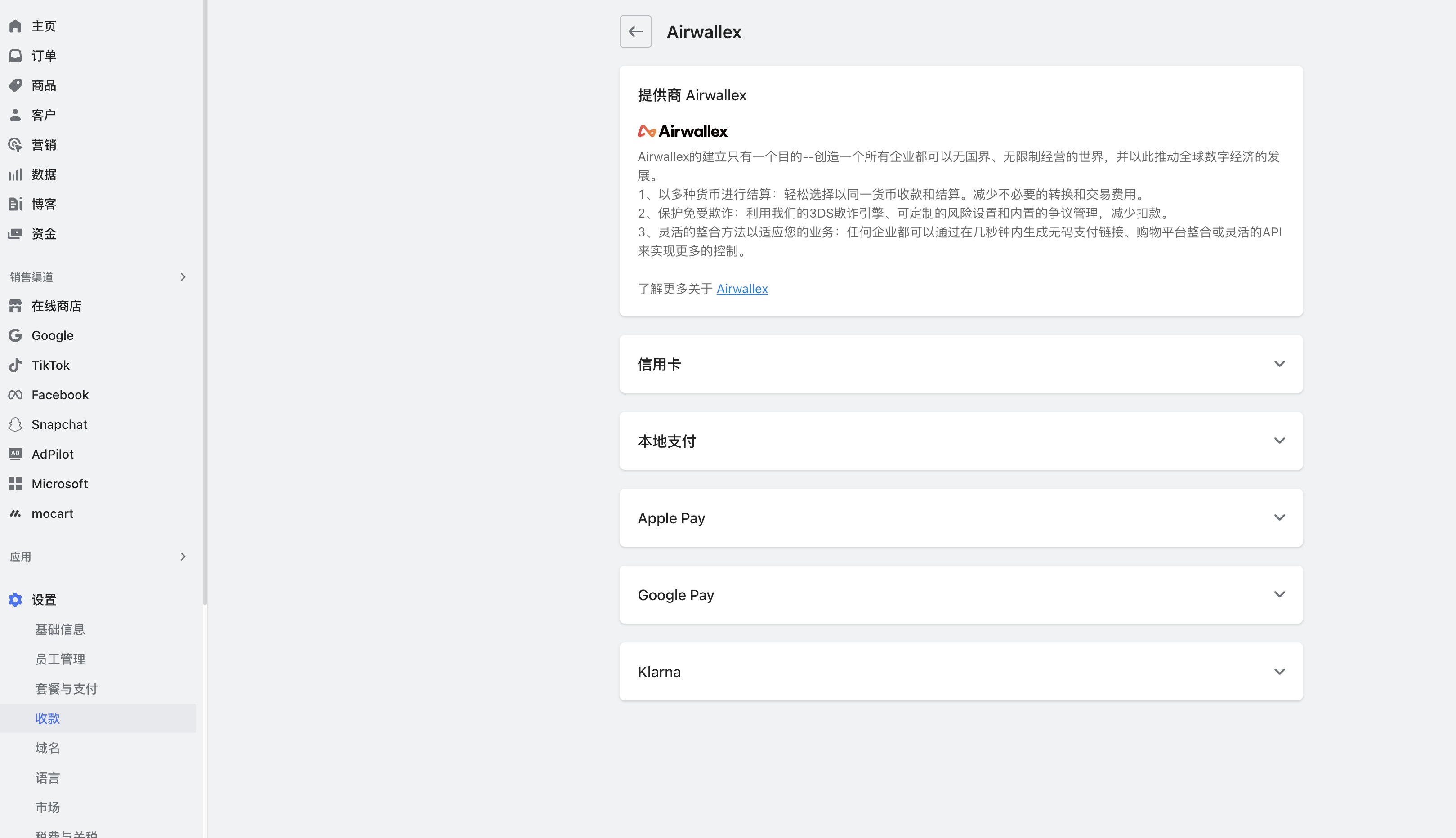This screenshot has width=1456, height=838.
Task: Click the mocart channel icon
Action: pos(16,513)
